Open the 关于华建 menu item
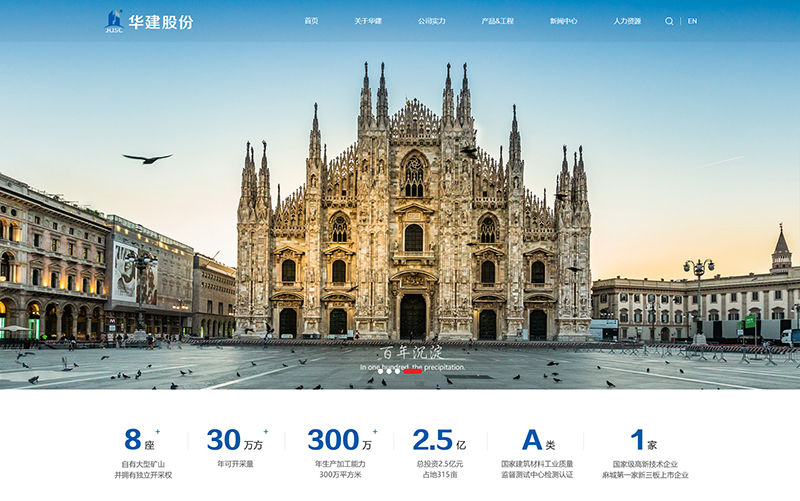800x501 pixels. click(x=368, y=21)
